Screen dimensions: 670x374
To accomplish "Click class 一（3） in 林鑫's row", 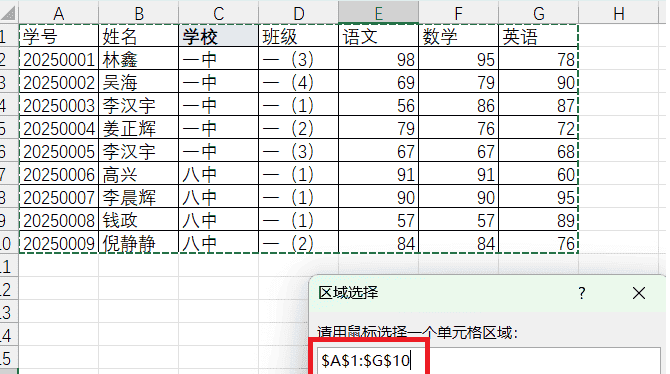I will tap(298, 59).
